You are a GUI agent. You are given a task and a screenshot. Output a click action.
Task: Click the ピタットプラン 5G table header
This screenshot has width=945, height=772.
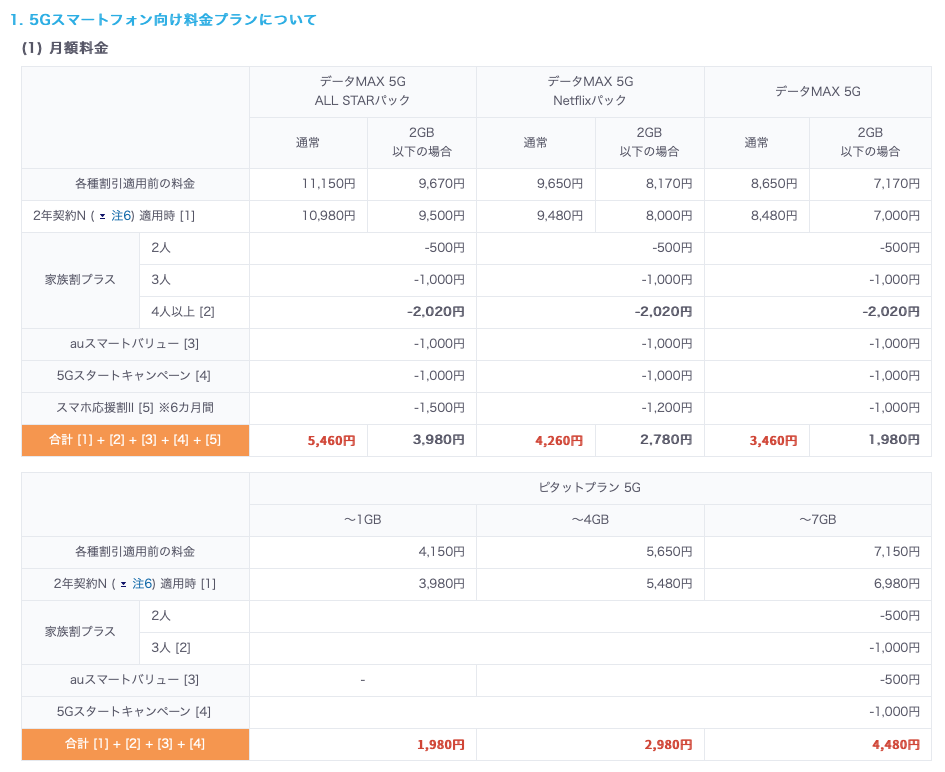pos(590,488)
